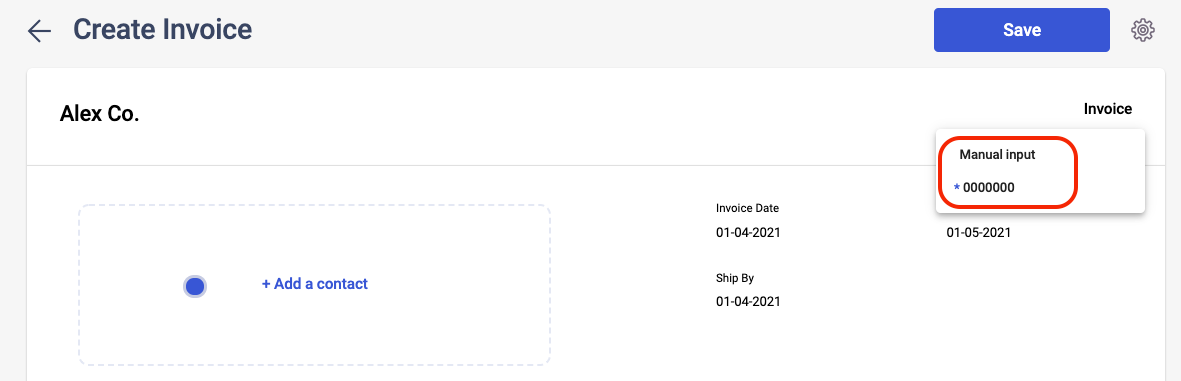Viewport: 1181px width, 381px height.
Task: Click the Ship By field label
Action: pyautogui.click(x=735, y=278)
